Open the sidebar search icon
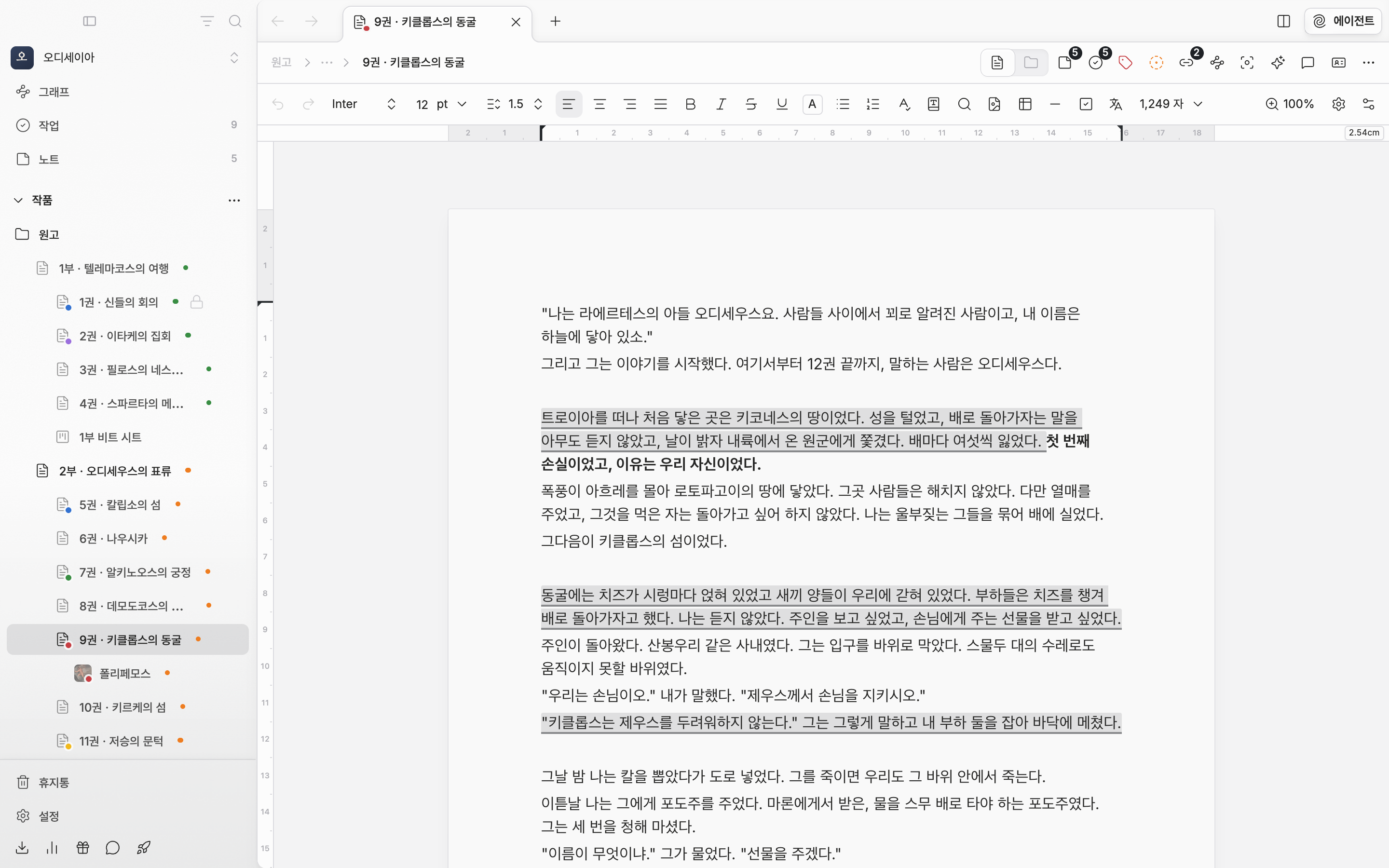 [x=235, y=21]
